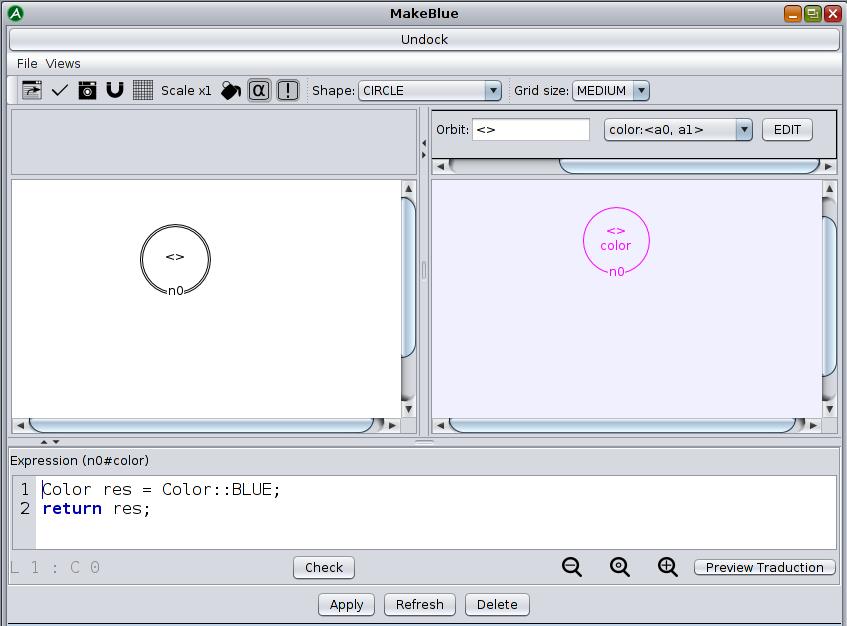Collapse upper pane using the up divider arrow
The height and width of the screenshot is (626, 847).
click(44, 442)
